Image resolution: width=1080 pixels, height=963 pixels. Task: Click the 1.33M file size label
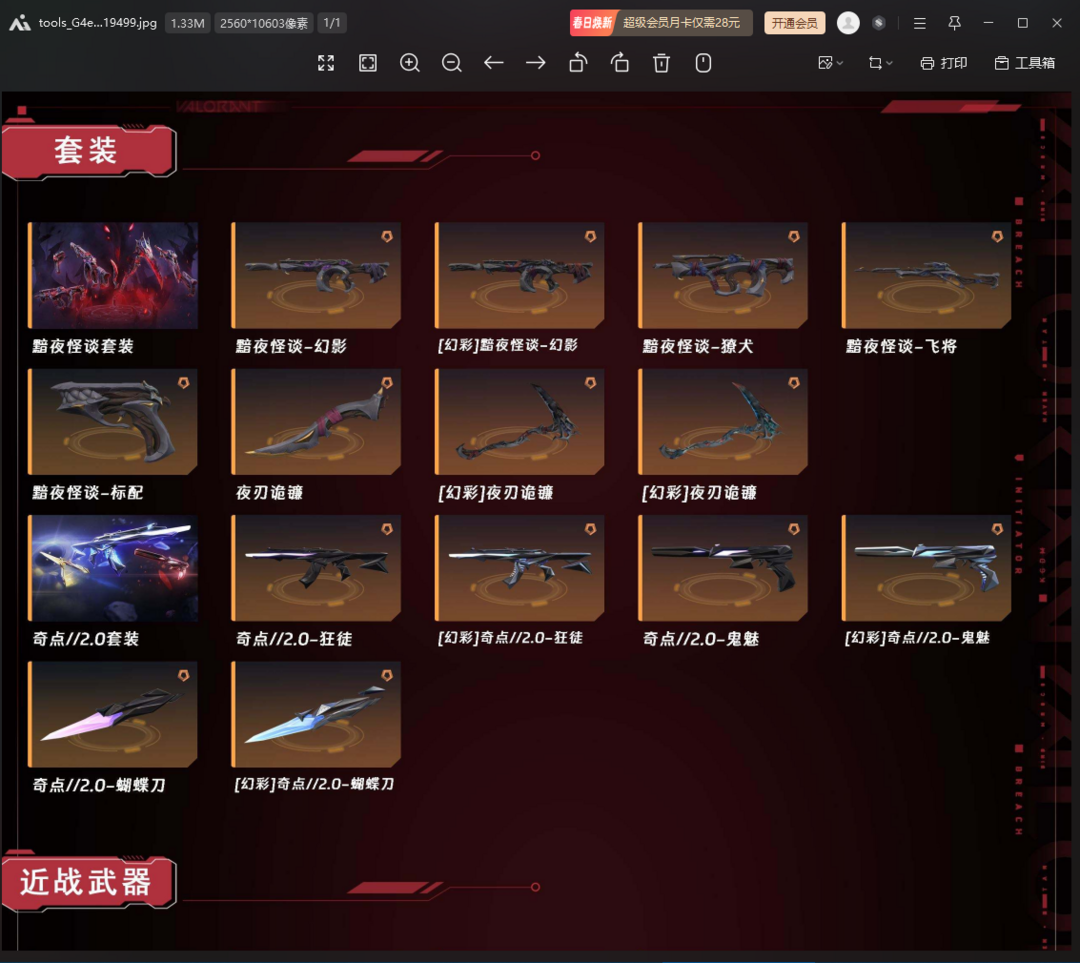coord(187,23)
